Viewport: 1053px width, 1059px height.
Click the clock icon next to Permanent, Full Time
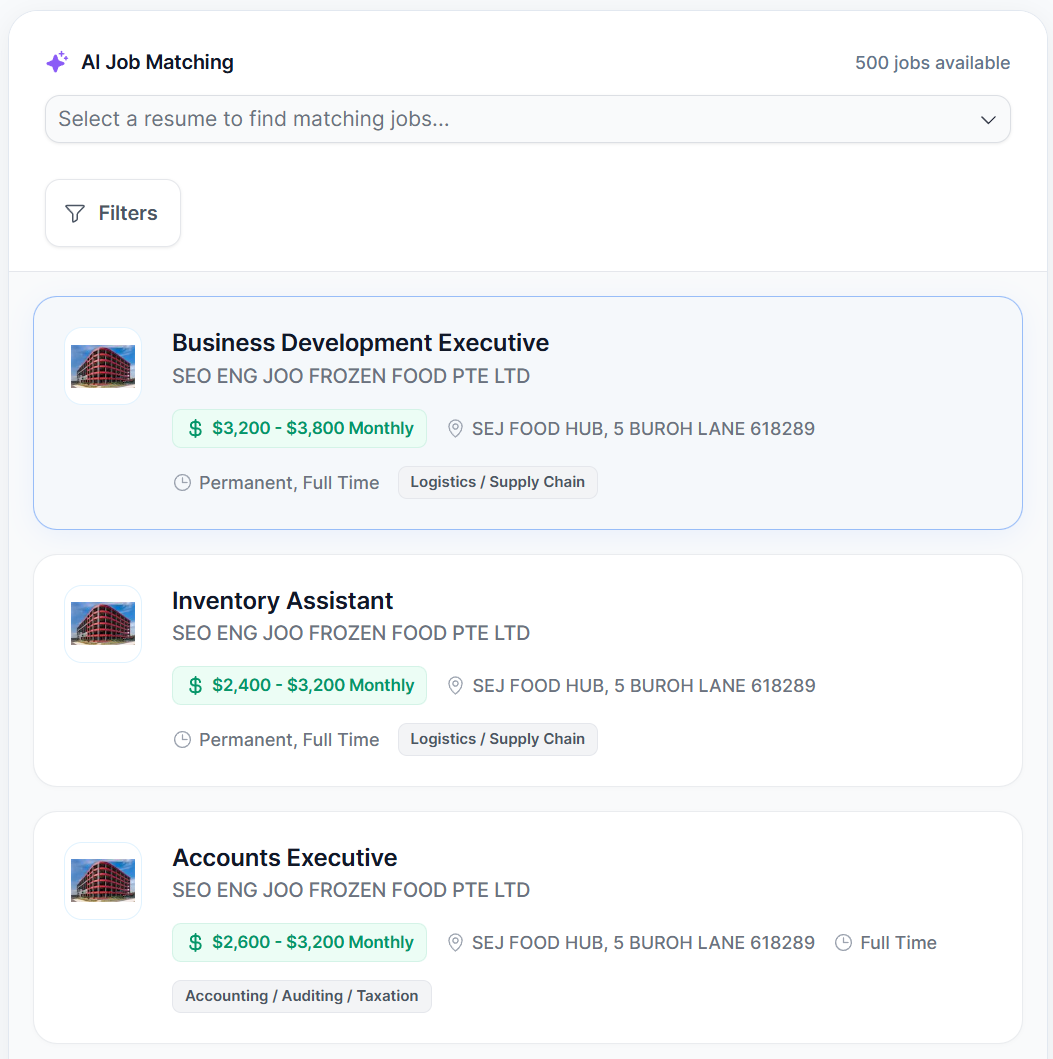pyautogui.click(x=182, y=482)
